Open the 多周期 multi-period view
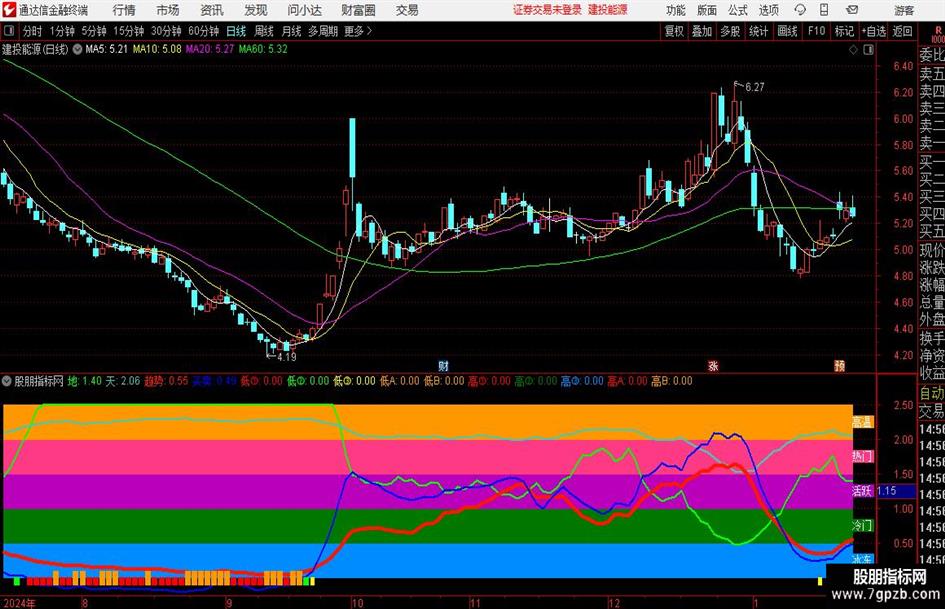 (x=323, y=31)
